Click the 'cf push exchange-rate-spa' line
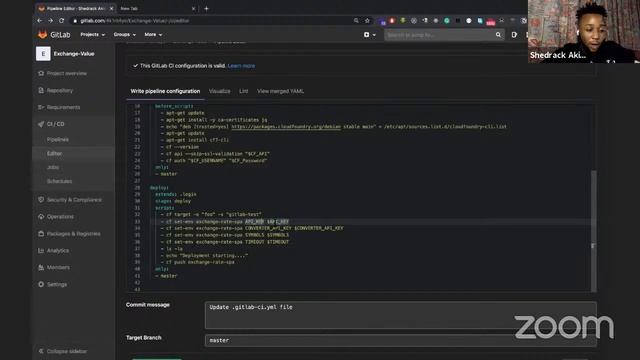 pyautogui.click(x=200, y=262)
